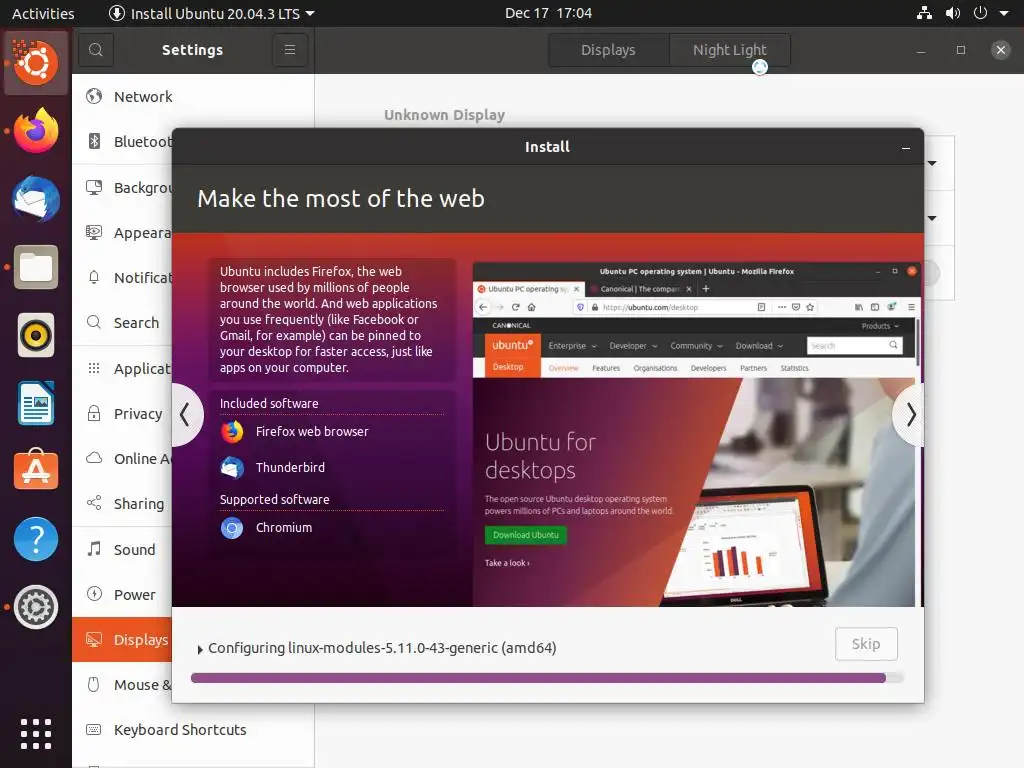Viewport: 1024px width, 768px height.
Task: Click the installation progress bar
Action: click(547, 678)
